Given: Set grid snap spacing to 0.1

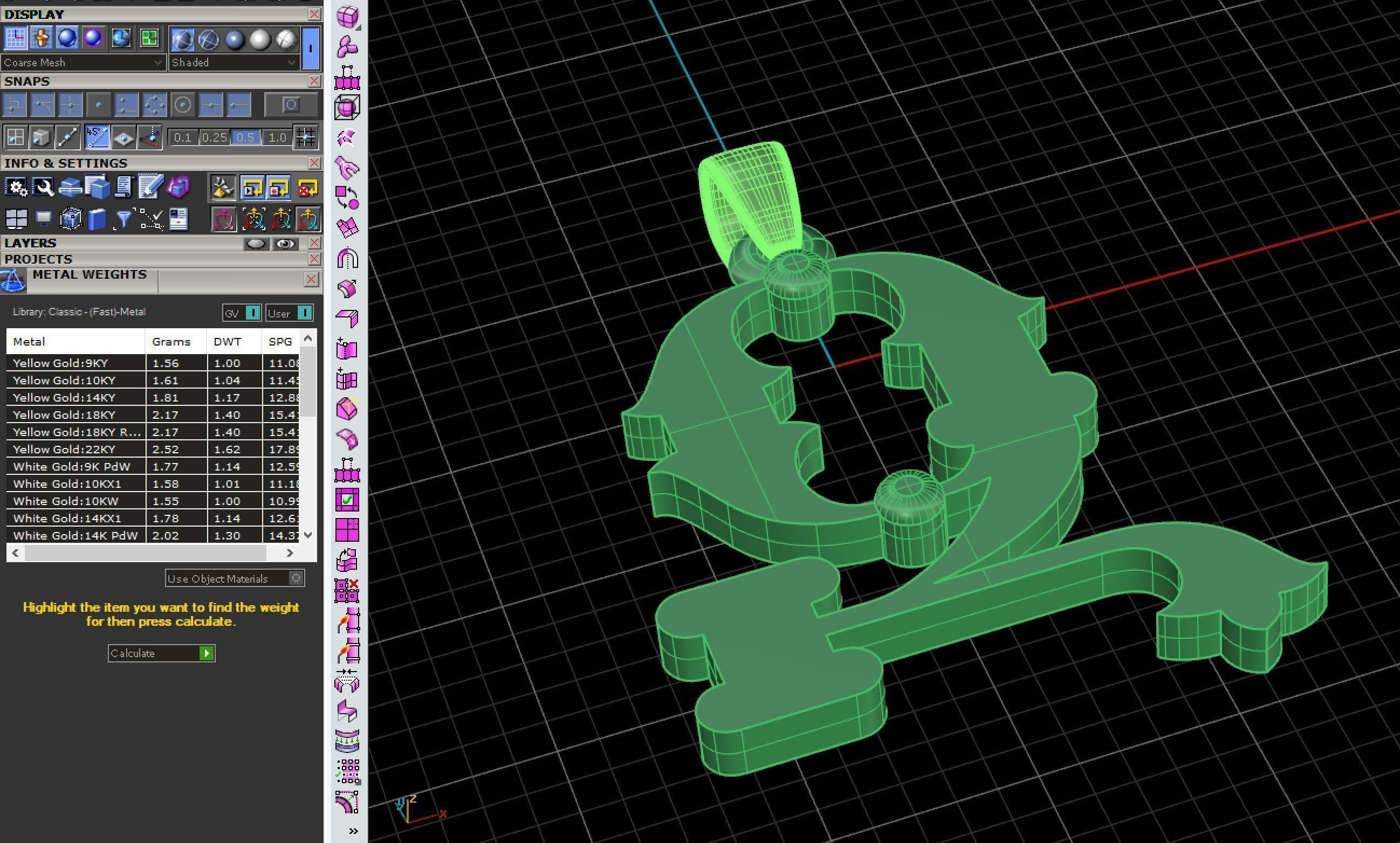Looking at the screenshot, I should (183, 137).
